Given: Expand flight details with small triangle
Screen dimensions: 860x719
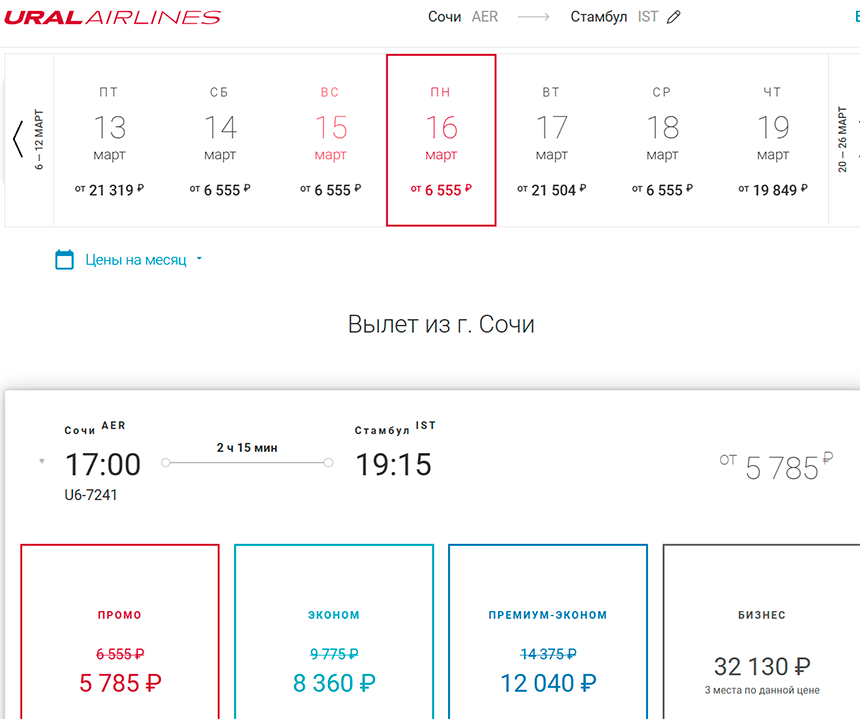Looking at the screenshot, I should click(x=41, y=461).
